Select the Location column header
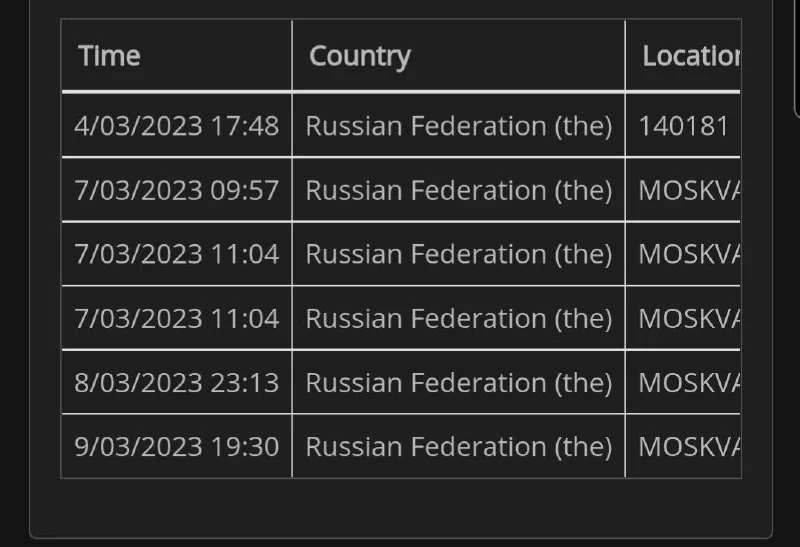The height and width of the screenshot is (547, 800). (x=690, y=56)
